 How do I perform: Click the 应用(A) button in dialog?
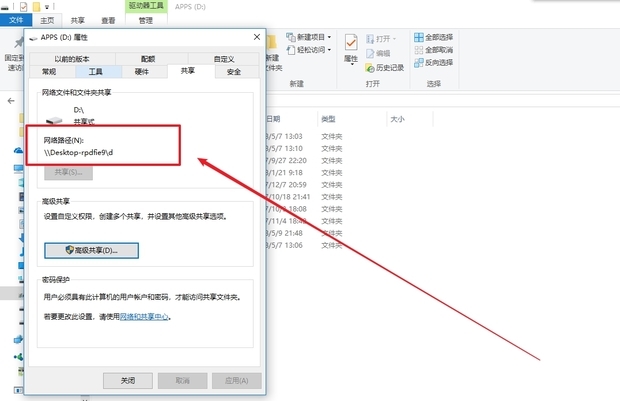pos(236,380)
